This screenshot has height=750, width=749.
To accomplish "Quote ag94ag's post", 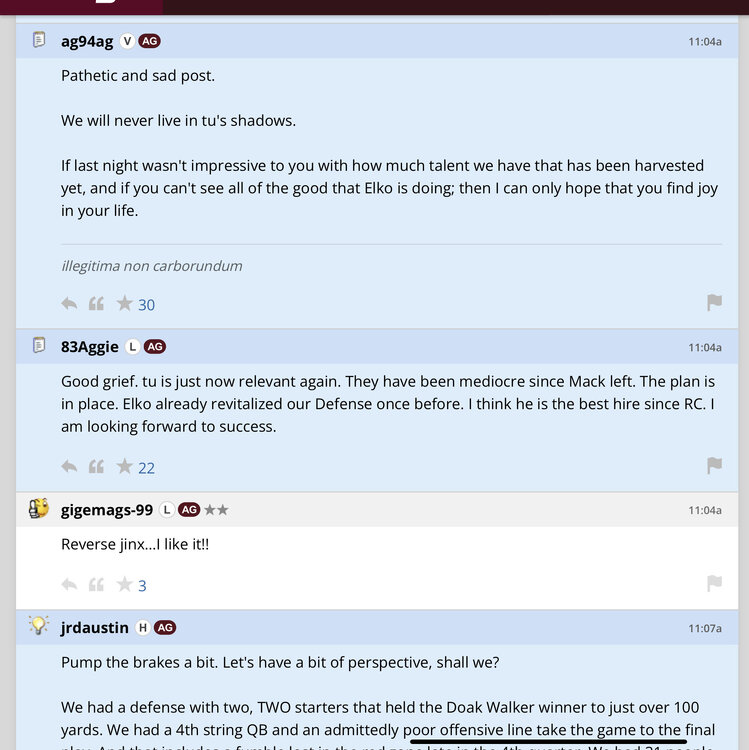I will [96, 303].
